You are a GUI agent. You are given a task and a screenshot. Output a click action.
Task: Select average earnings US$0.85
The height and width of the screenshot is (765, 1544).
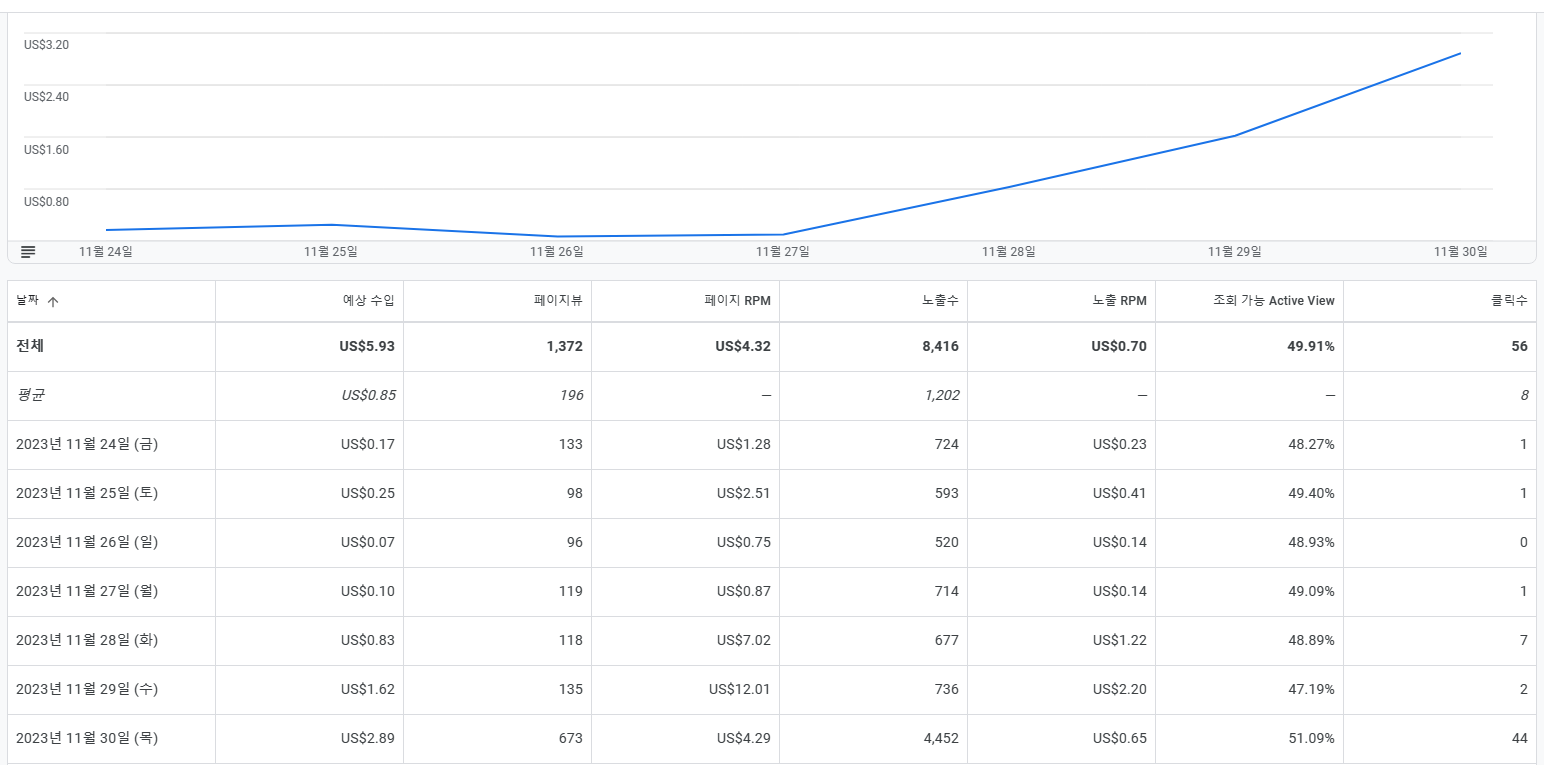coord(368,395)
